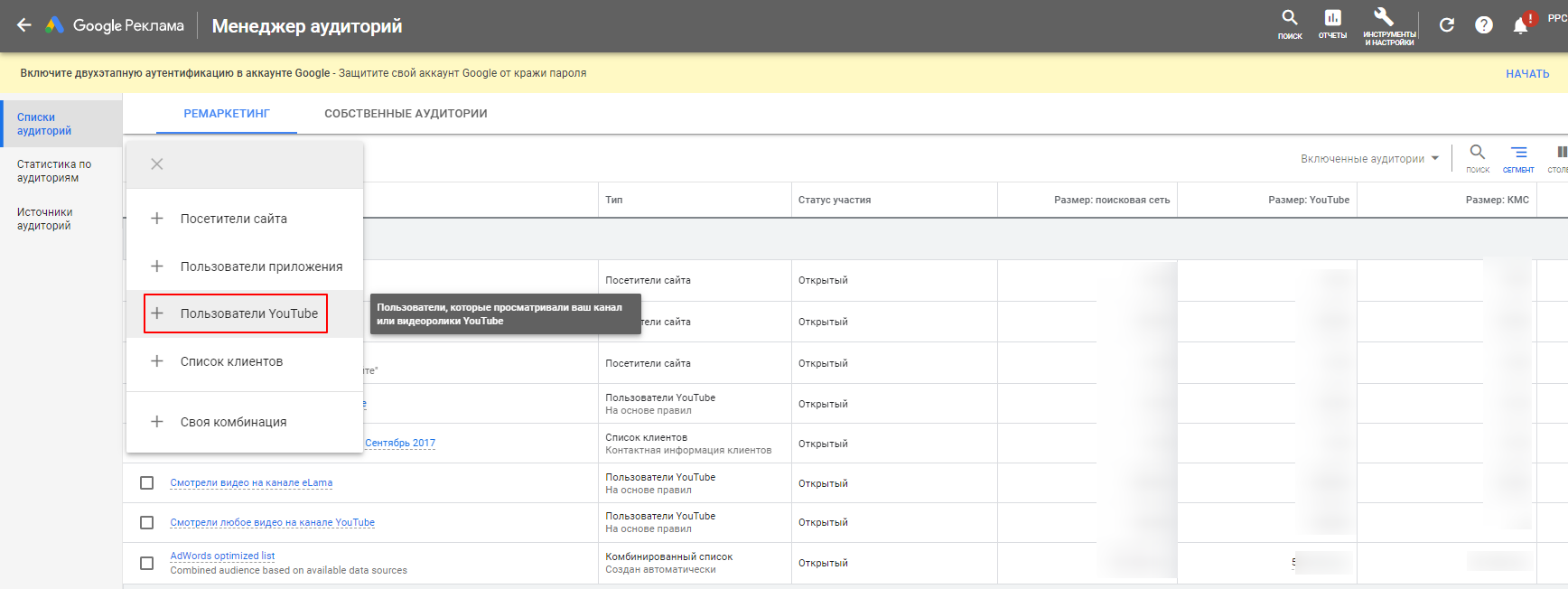Open Tools and Settings wrench icon
This screenshot has height=589, width=1568.
coord(1387,23)
